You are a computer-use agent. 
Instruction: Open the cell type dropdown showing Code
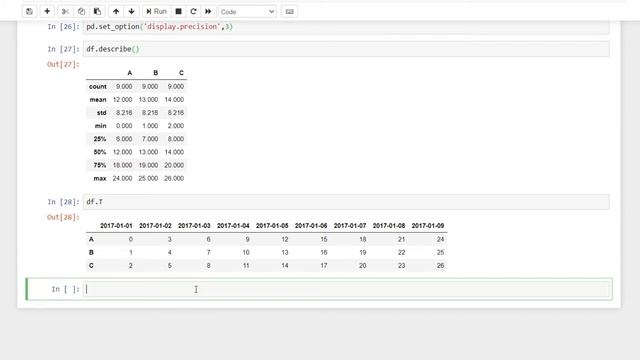(x=247, y=12)
